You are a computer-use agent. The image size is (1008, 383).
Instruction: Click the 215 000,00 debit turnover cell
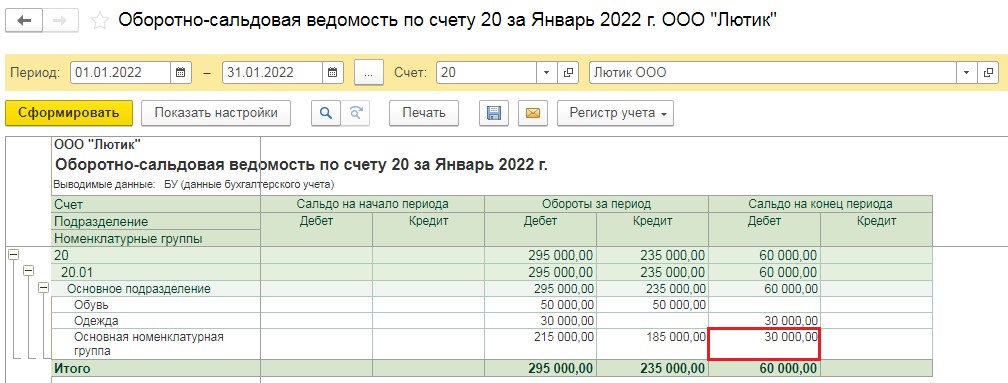540,344
